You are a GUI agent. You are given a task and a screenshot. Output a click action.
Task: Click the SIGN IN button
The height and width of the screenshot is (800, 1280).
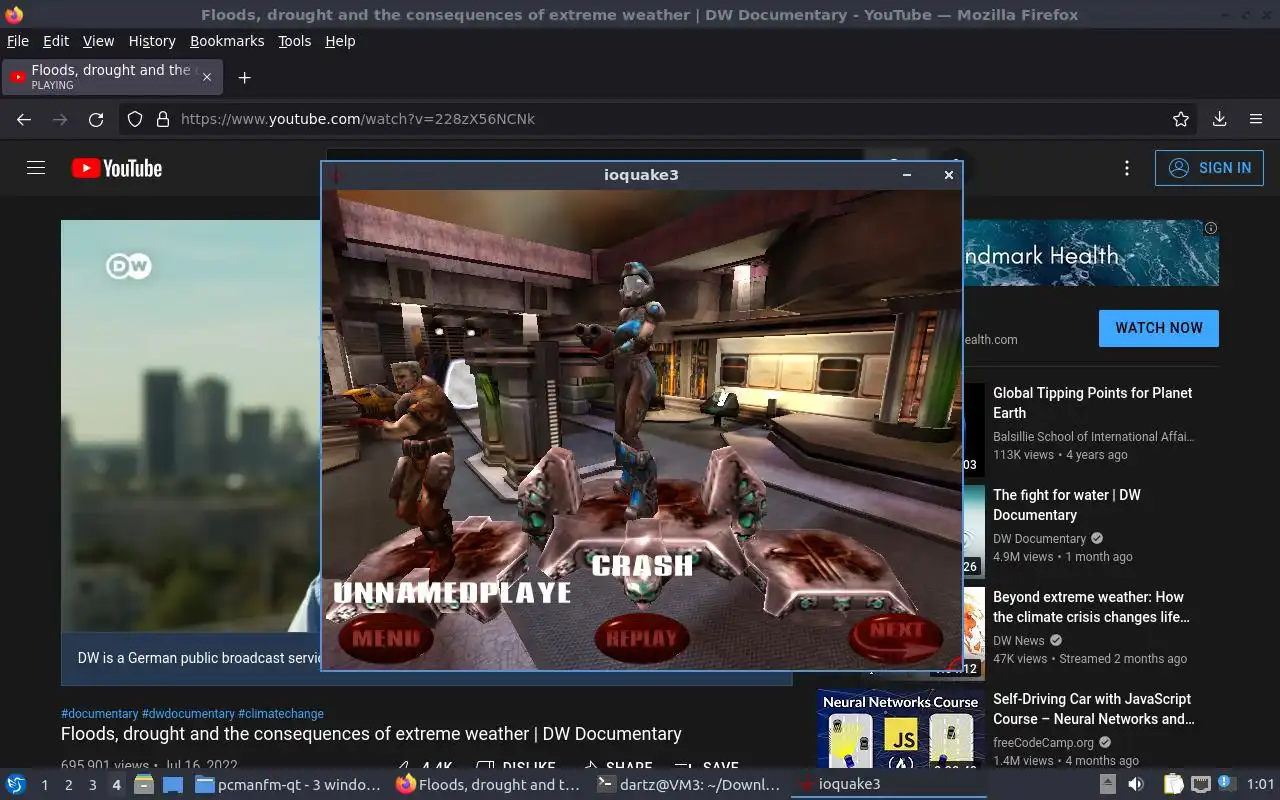(x=1209, y=168)
